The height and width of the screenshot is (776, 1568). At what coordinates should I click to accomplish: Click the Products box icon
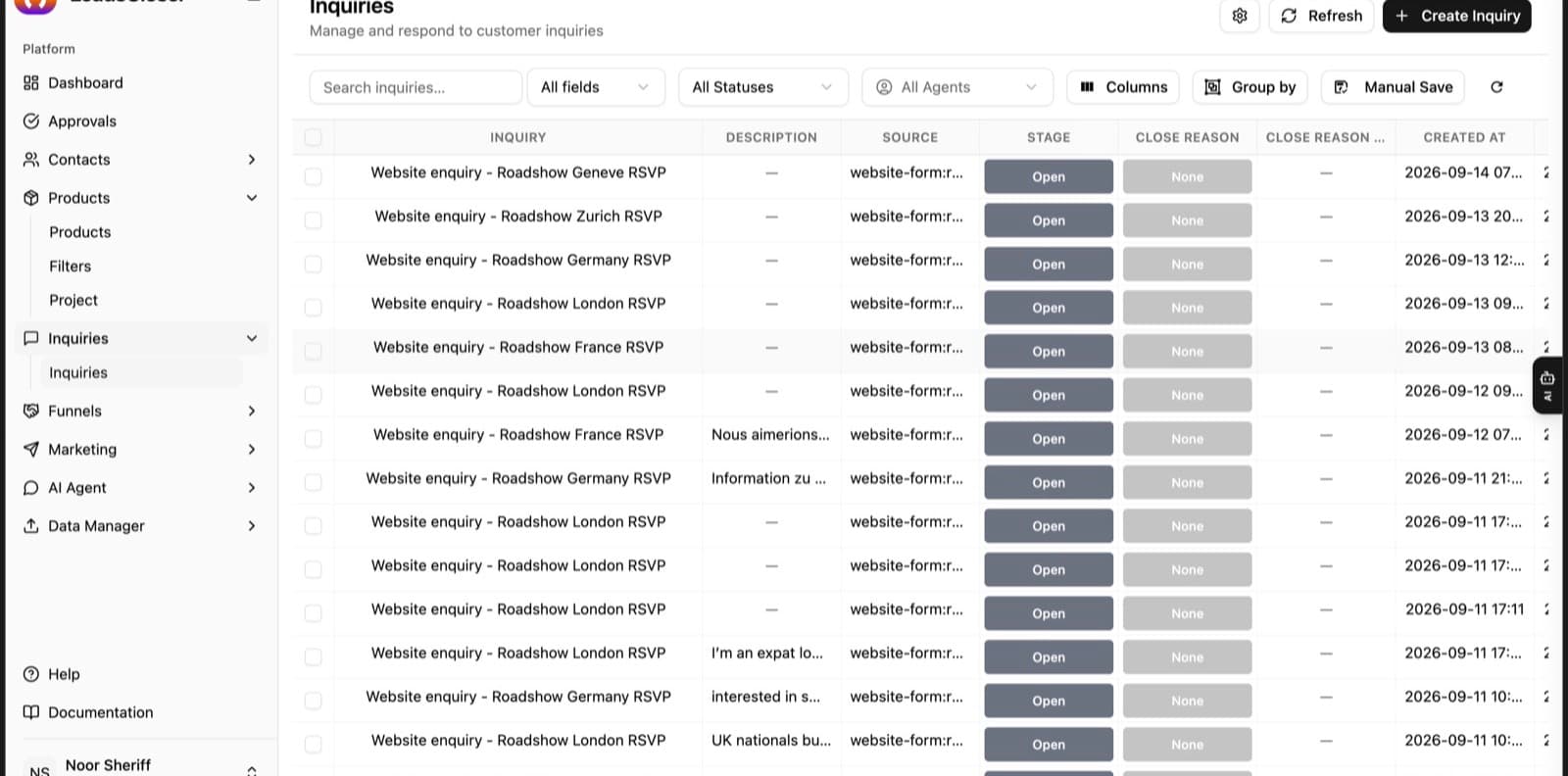pyautogui.click(x=31, y=198)
